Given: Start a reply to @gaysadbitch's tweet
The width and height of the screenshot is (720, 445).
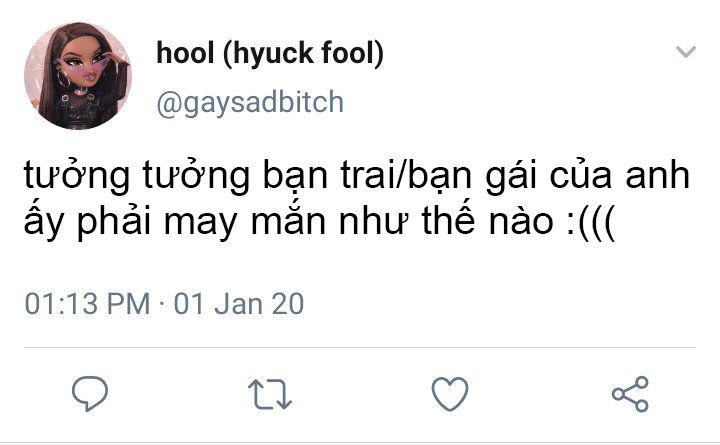Looking at the screenshot, I should tap(90, 394).
